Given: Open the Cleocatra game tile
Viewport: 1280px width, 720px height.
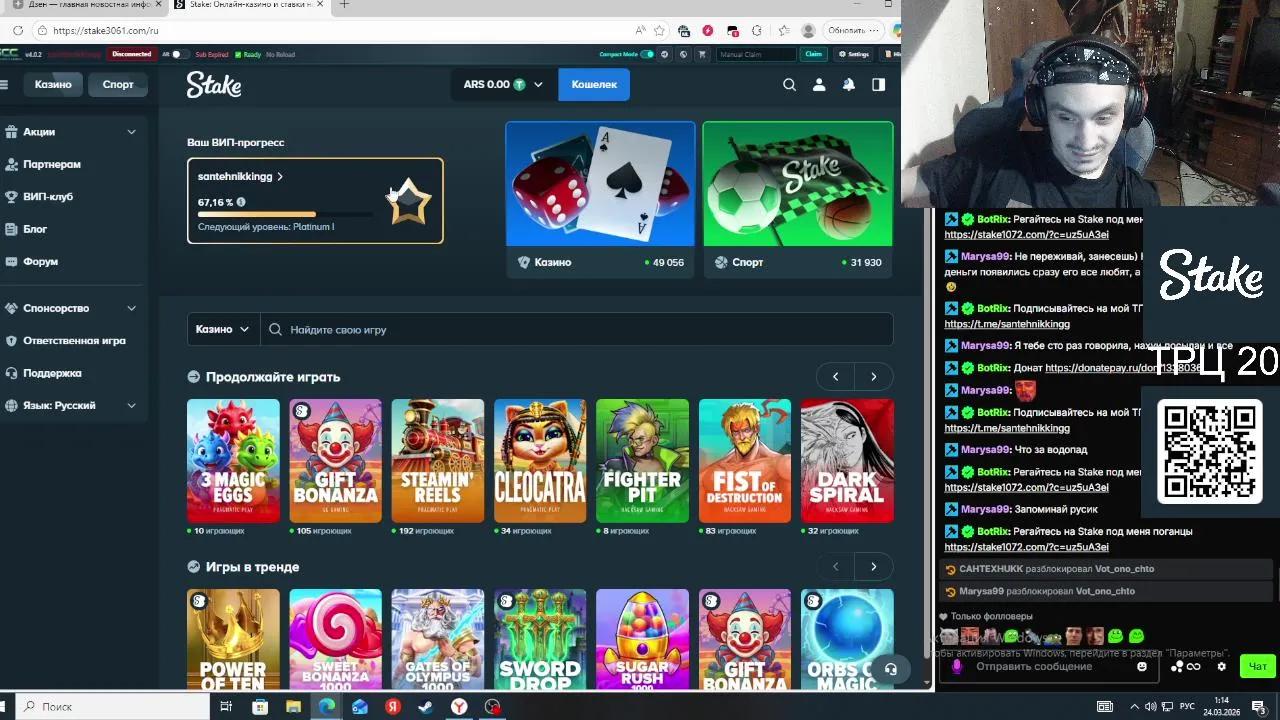Looking at the screenshot, I should (540, 461).
